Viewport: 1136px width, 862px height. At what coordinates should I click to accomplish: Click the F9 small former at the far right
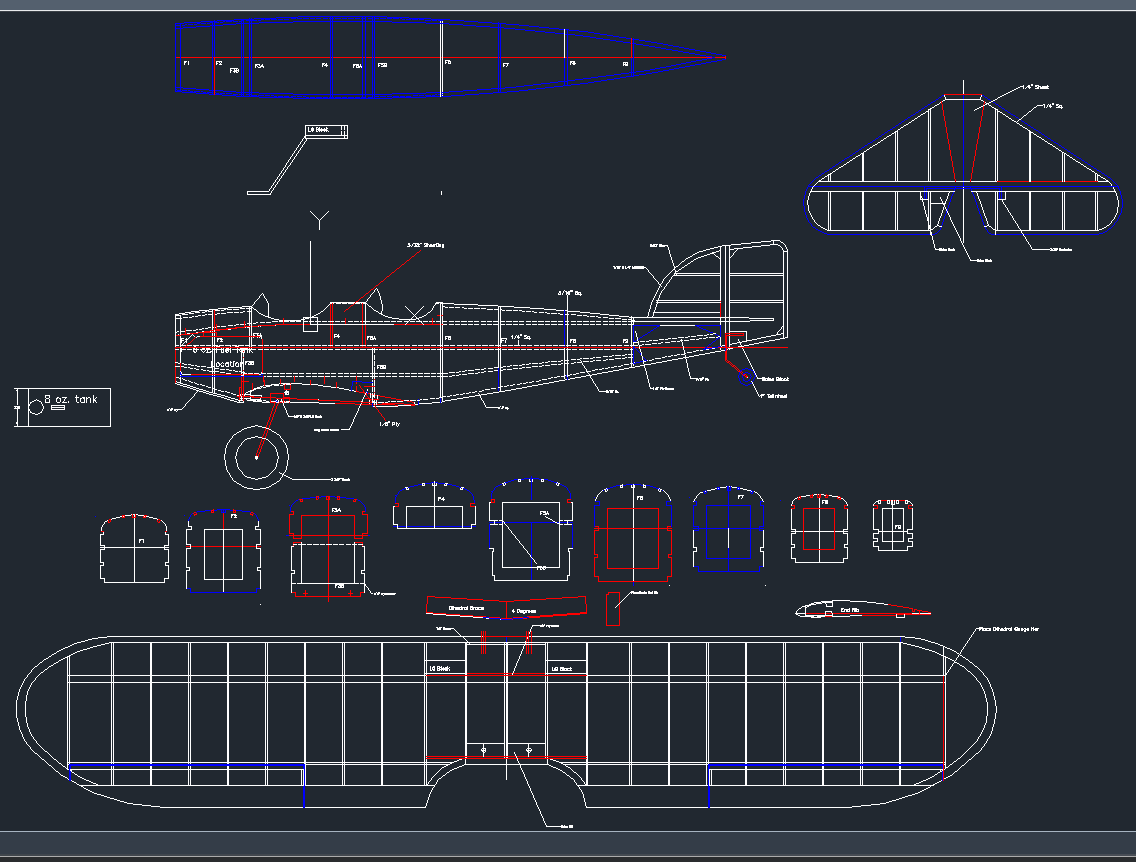[893, 528]
